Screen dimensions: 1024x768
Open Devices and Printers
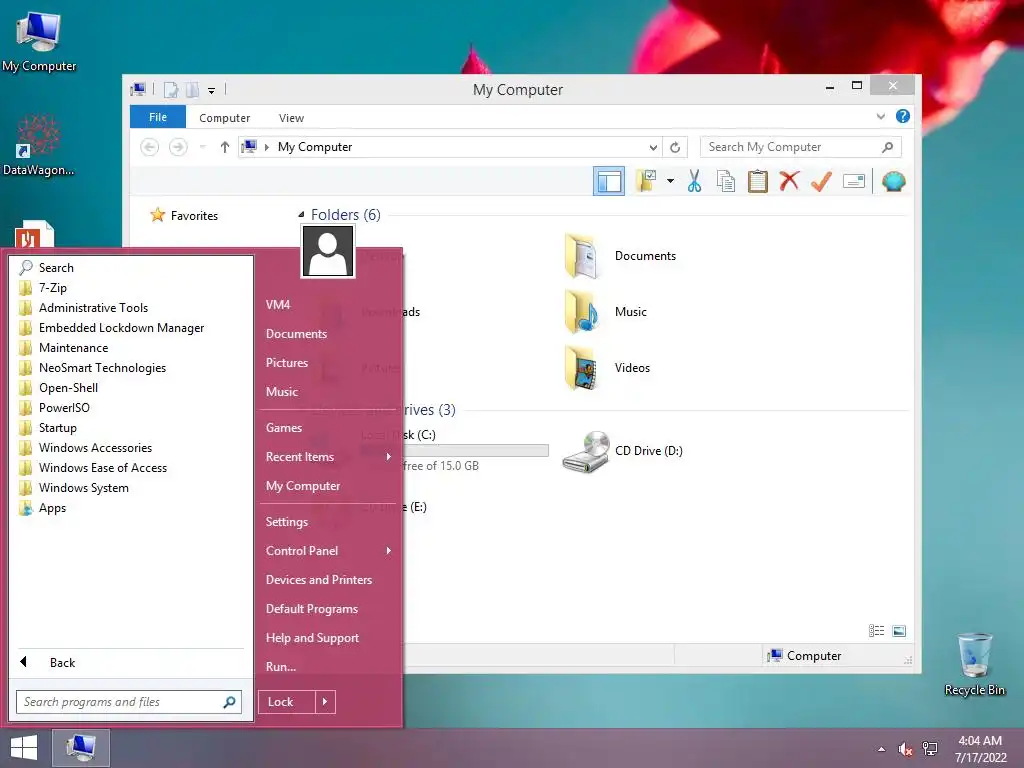pos(319,580)
